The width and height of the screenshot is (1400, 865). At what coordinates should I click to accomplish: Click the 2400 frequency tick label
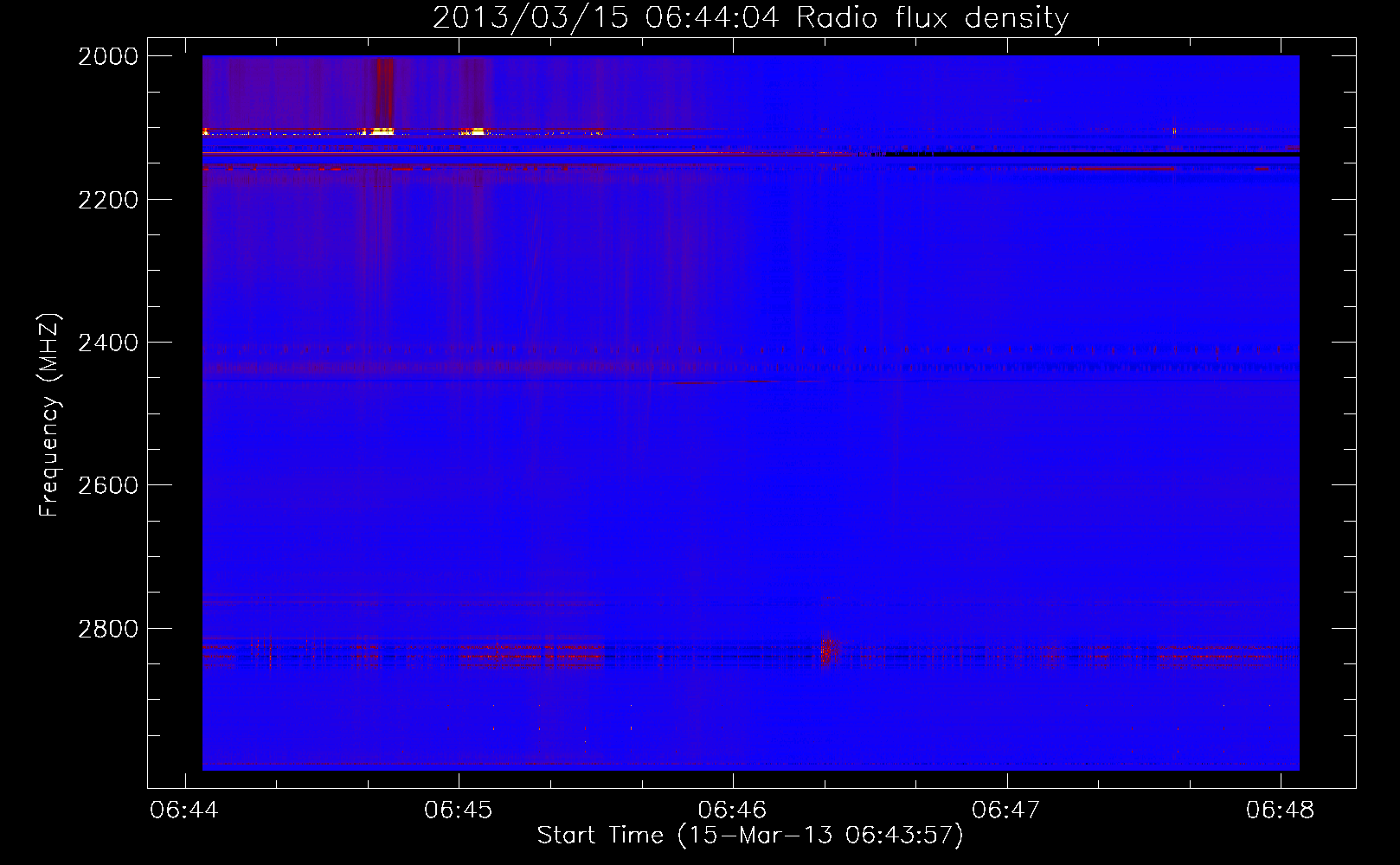(x=108, y=343)
